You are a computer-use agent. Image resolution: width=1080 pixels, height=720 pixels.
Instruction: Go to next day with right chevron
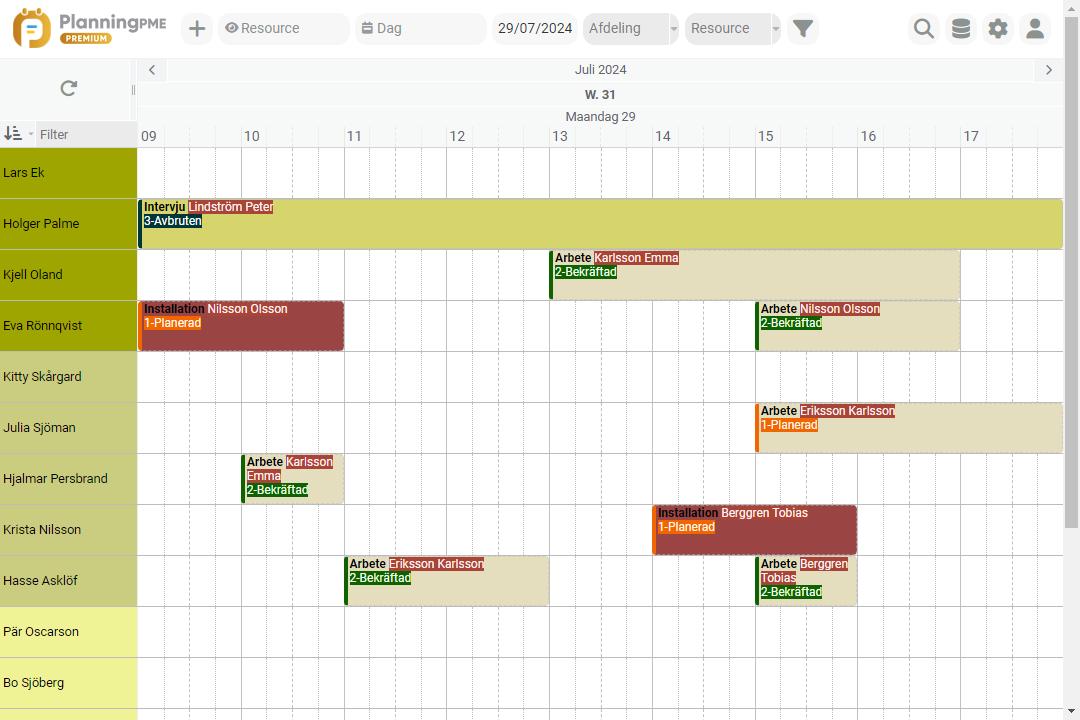[1049, 70]
